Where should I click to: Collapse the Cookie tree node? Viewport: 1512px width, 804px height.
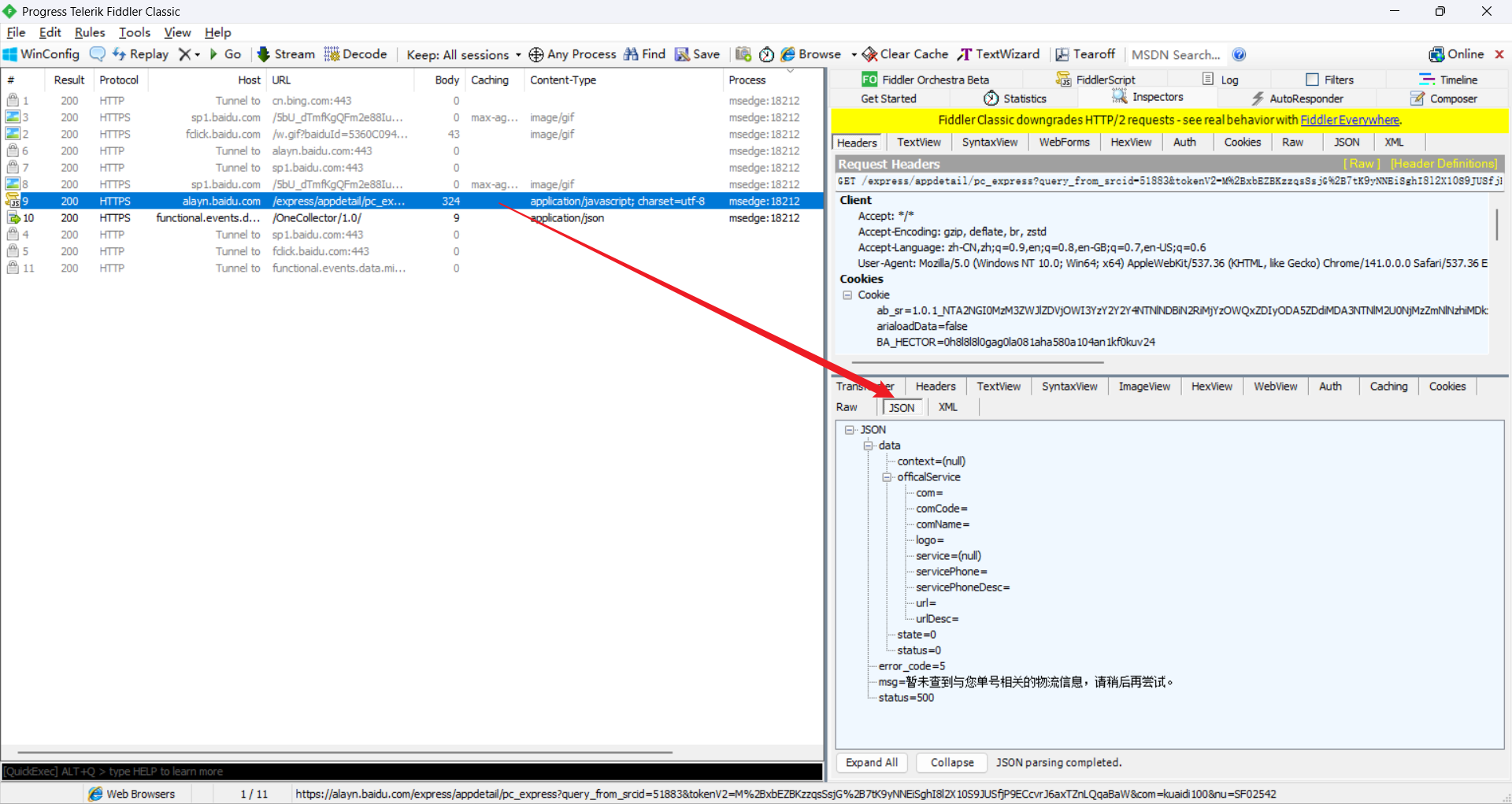(x=847, y=295)
